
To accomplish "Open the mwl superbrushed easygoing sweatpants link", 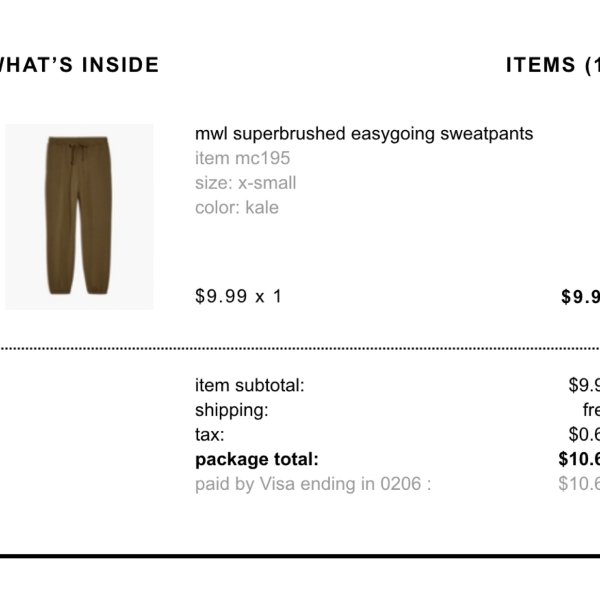I will [364, 134].
